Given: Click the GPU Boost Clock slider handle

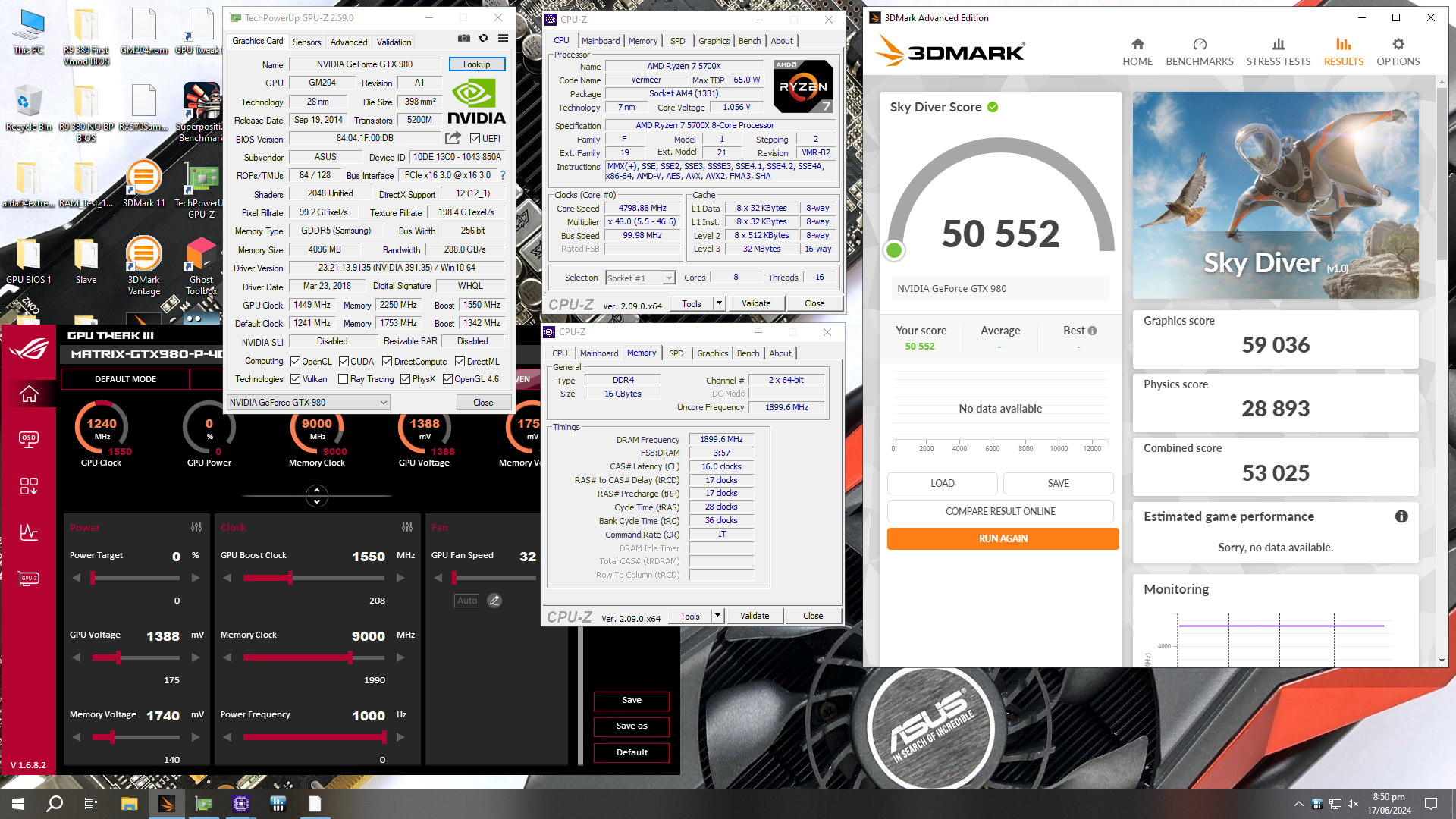Looking at the screenshot, I should click(290, 578).
